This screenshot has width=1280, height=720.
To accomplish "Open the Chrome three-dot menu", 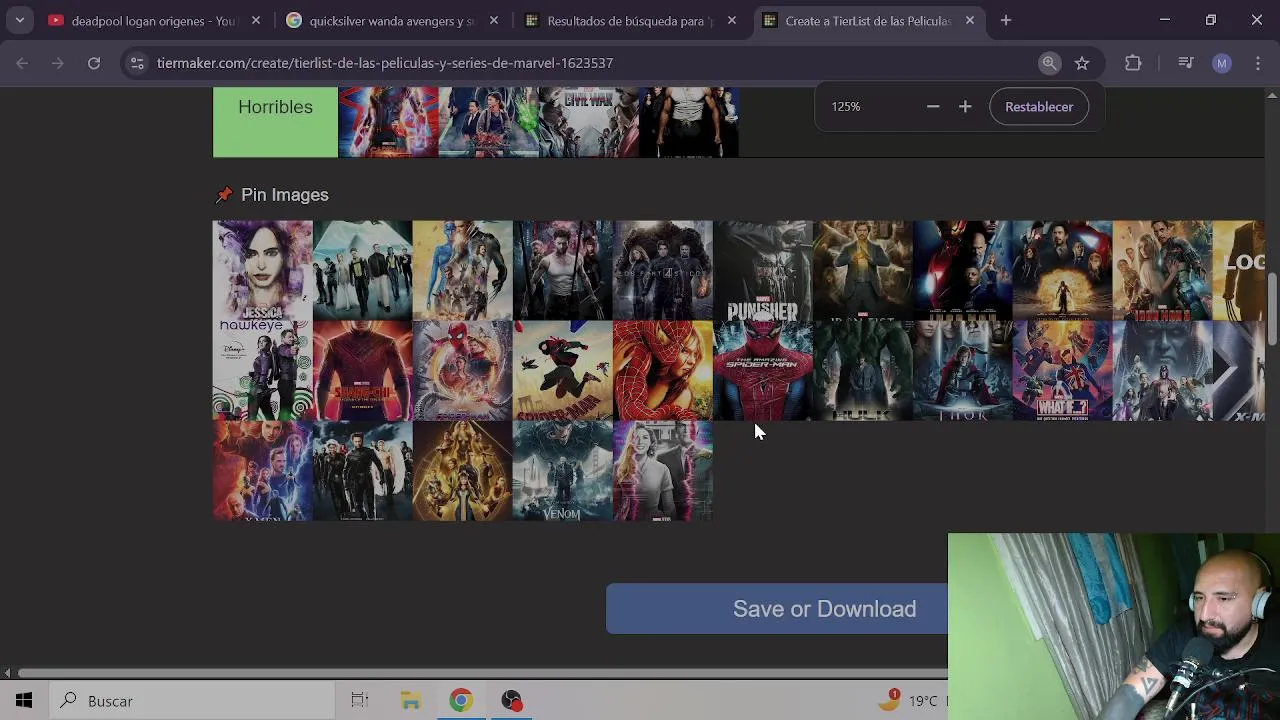I will click(1258, 63).
